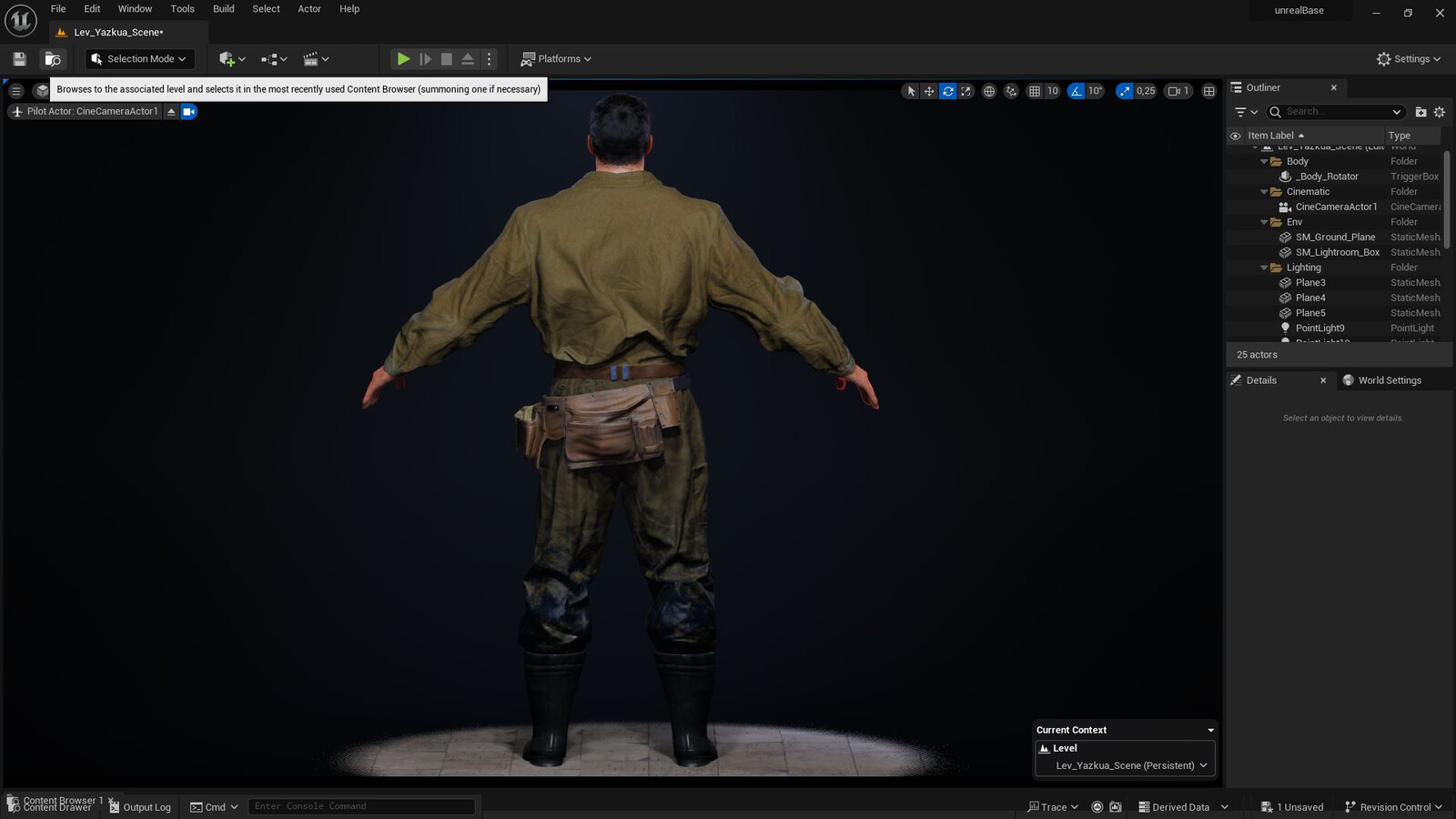Eject from piloting the camera actor
Screen dimensions: 1456x819
[171, 111]
